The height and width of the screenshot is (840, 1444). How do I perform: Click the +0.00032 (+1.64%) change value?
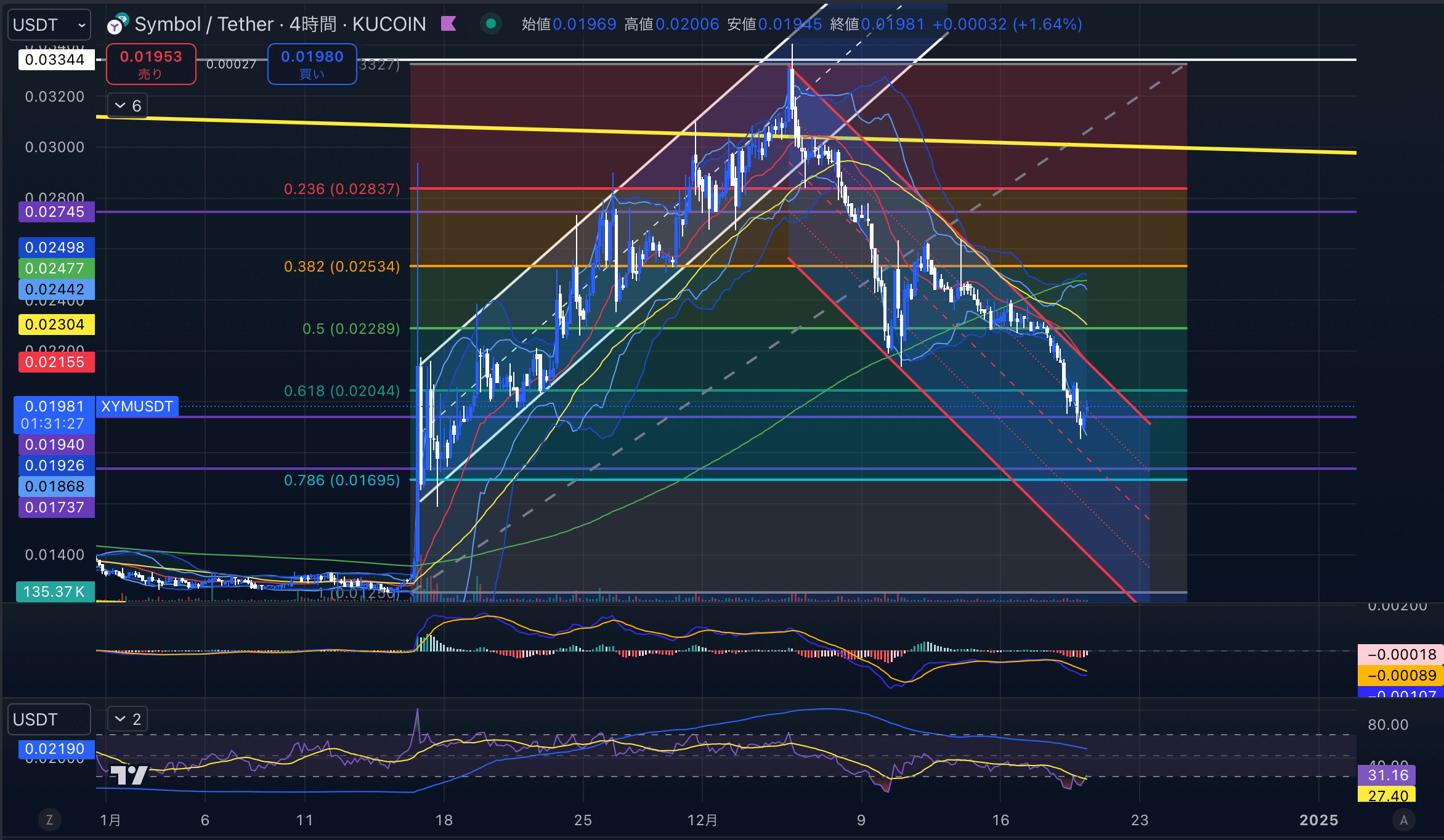[1007, 24]
